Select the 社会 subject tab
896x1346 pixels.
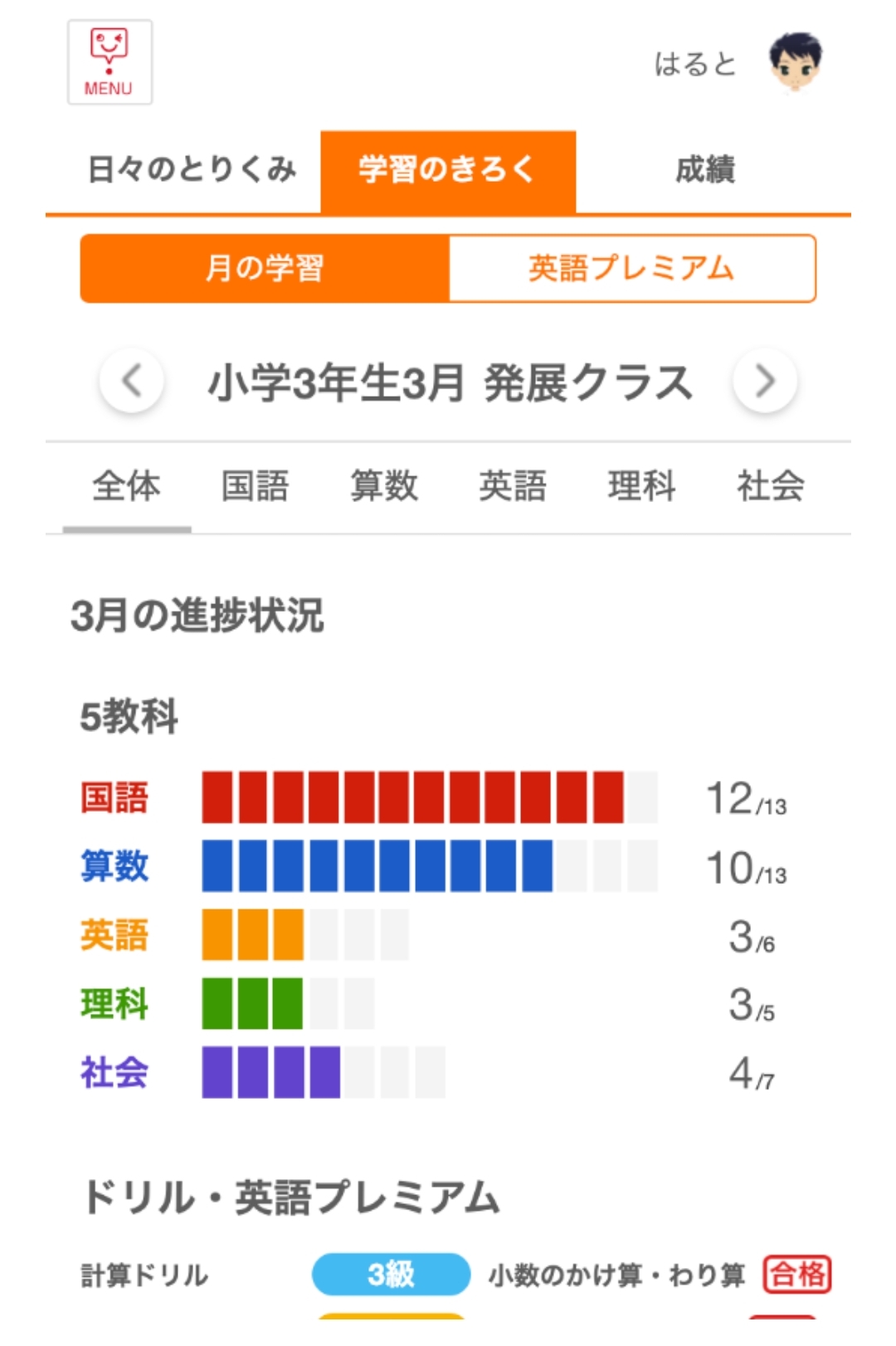[x=771, y=487]
